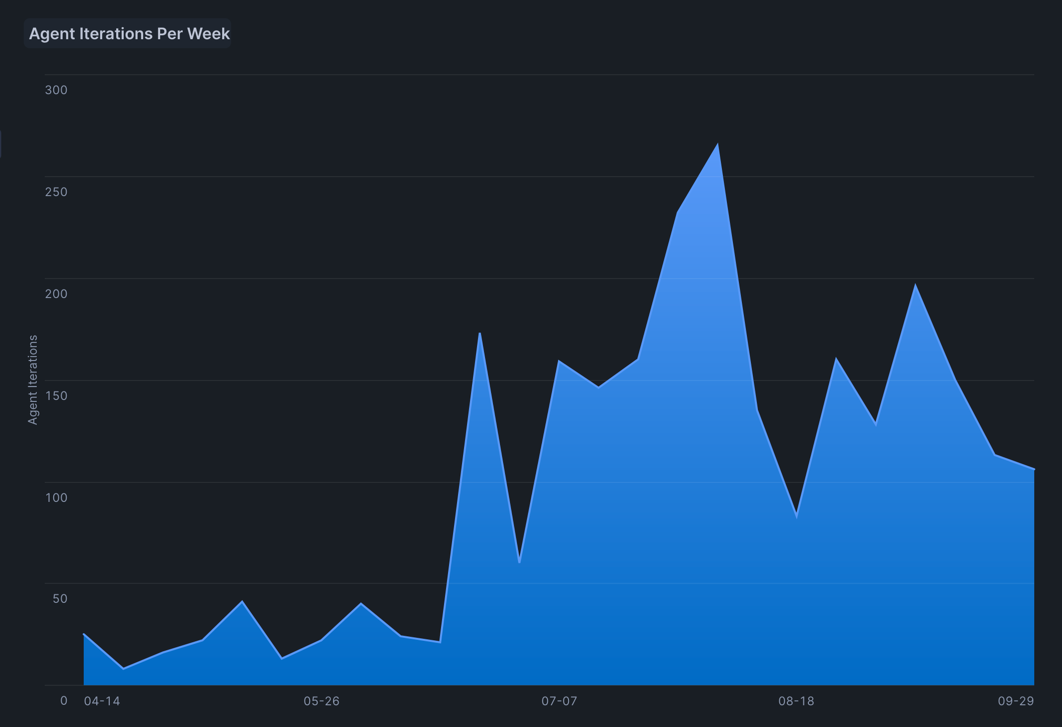The image size is (1062, 727).
Task: Click the vertical Agent Iterations axis title
Action: pos(33,380)
